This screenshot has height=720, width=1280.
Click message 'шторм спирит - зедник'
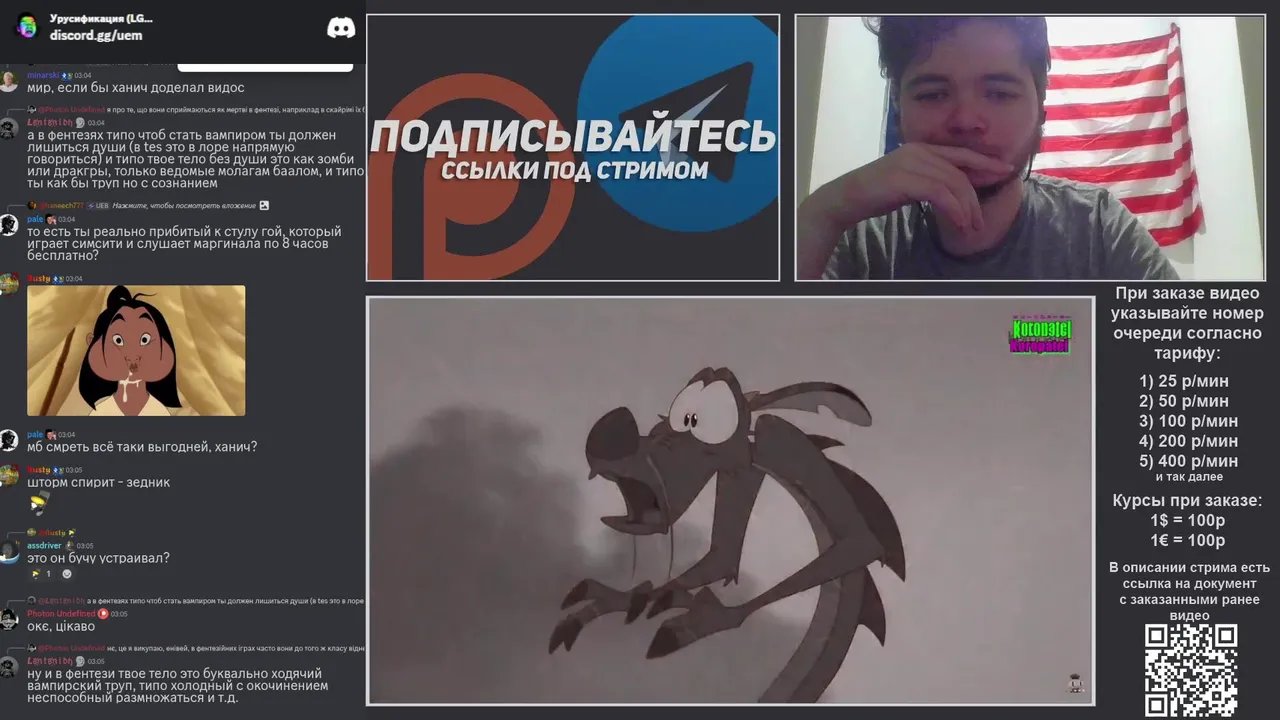[99, 482]
